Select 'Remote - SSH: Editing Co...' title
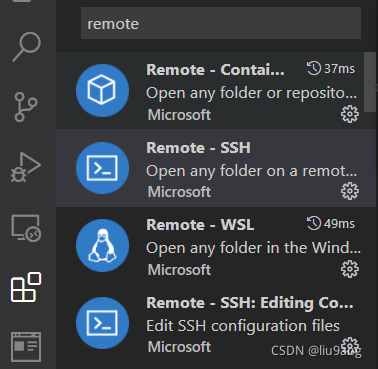The height and width of the screenshot is (369, 378). (x=250, y=303)
